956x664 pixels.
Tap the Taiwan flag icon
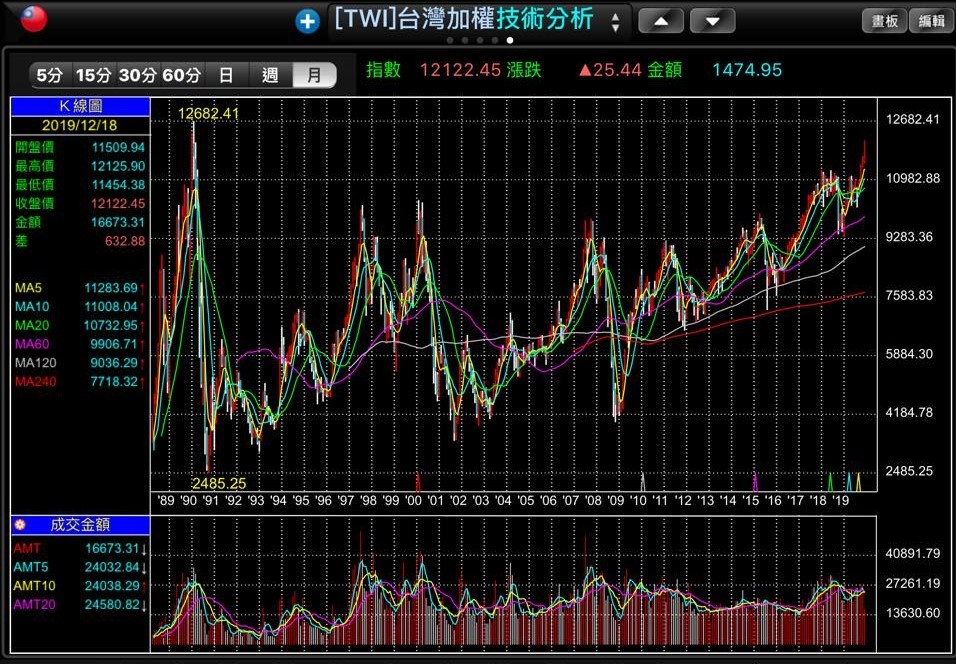tap(34, 18)
